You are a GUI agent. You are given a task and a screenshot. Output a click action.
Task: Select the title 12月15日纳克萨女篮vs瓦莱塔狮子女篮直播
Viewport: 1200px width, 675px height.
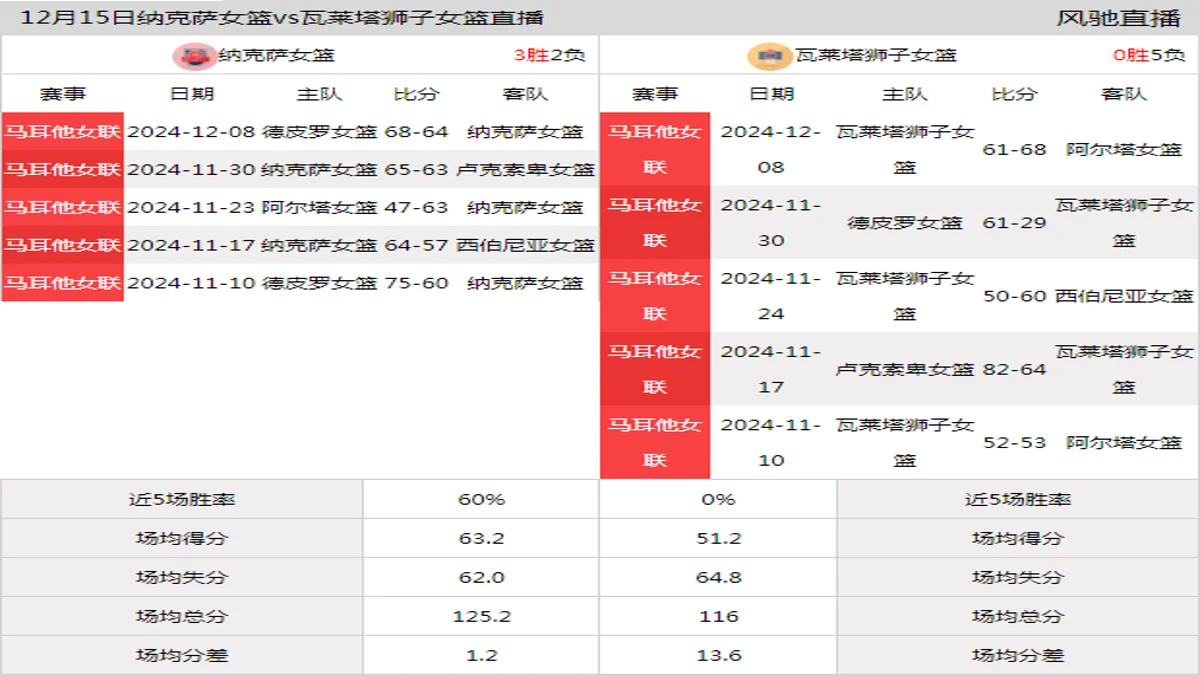click(x=282, y=18)
